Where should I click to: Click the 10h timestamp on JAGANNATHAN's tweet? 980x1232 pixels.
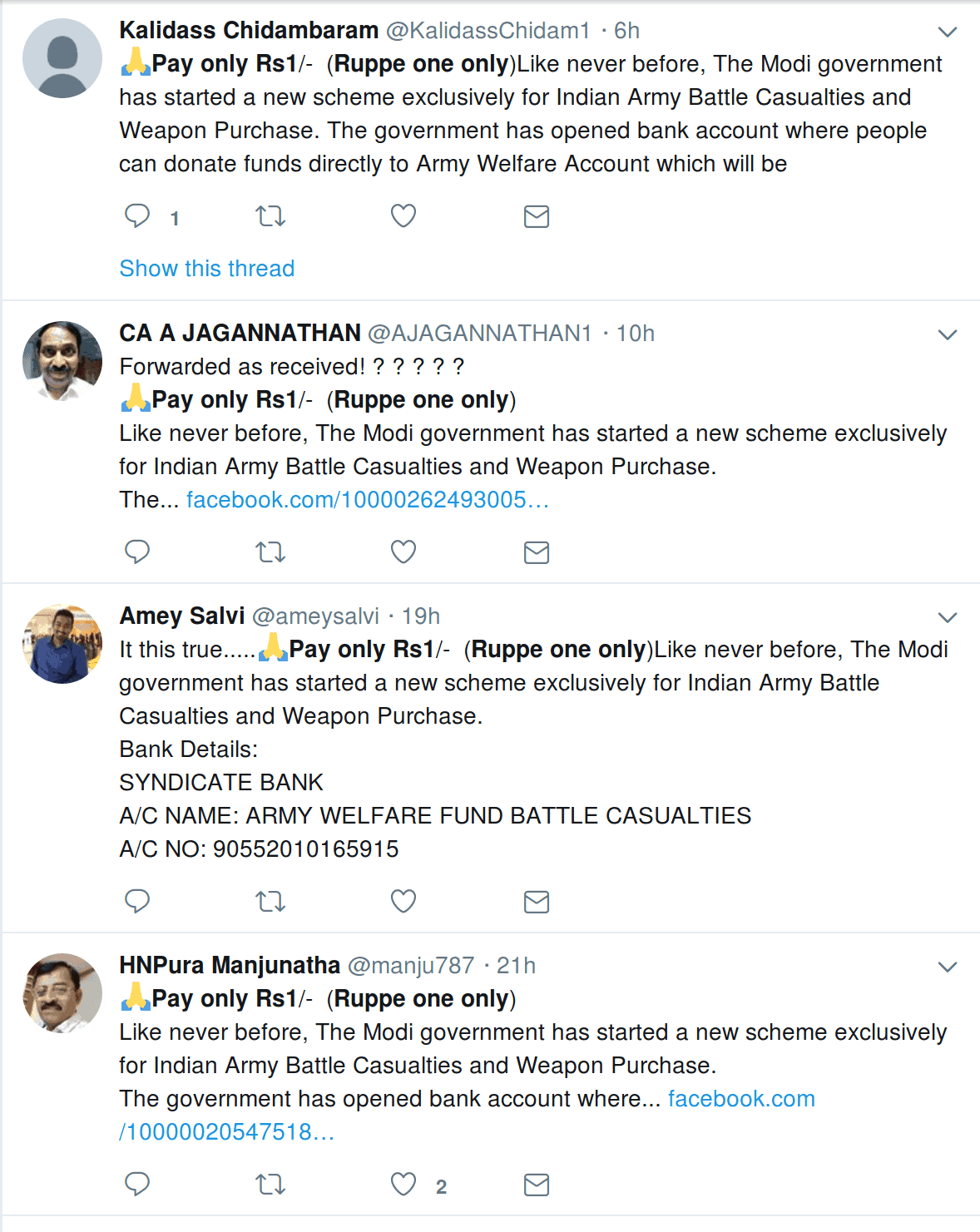coord(636,334)
